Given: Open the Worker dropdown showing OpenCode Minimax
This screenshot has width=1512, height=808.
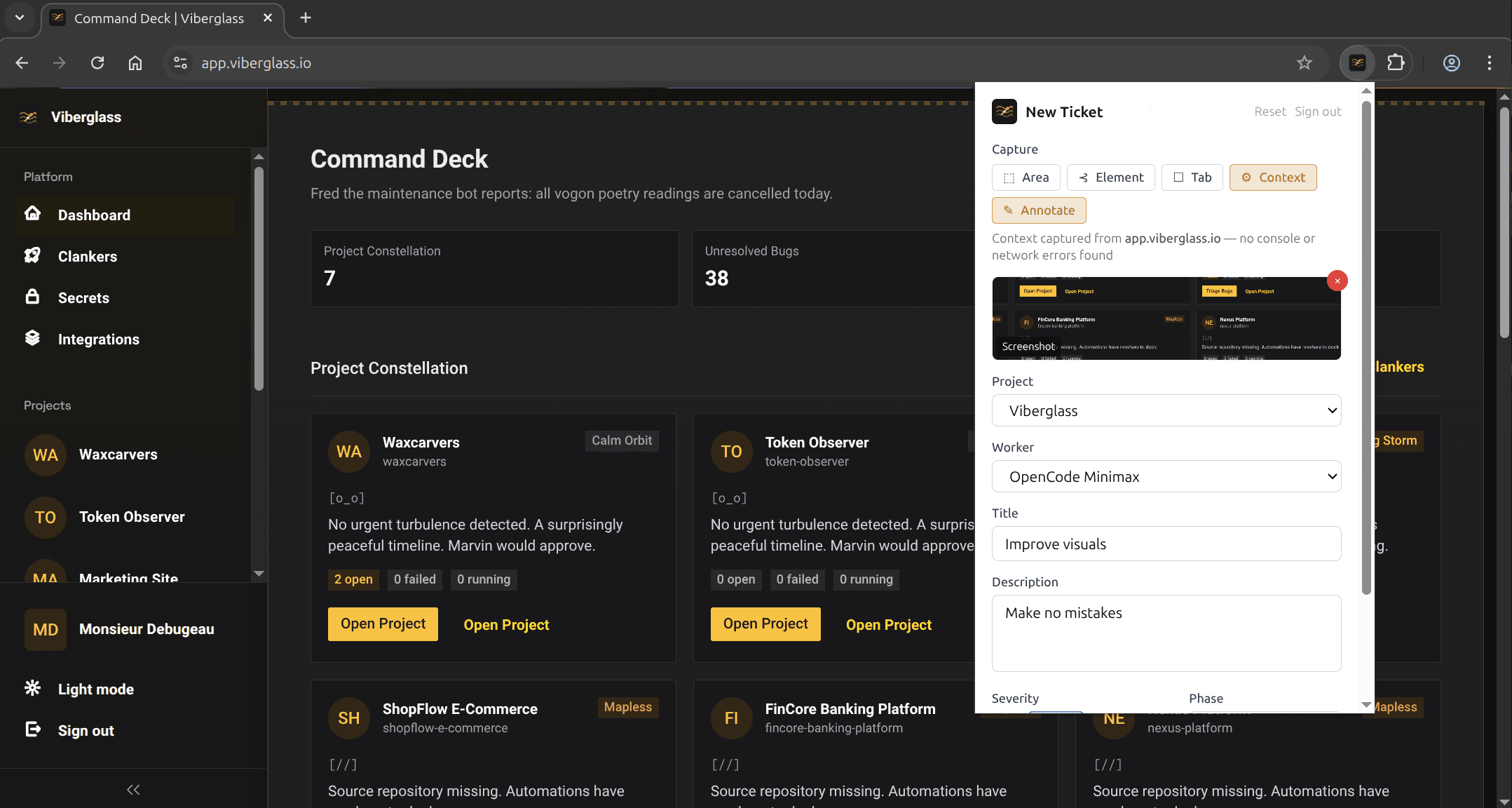Looking at the screenshot, I should point(1166,476).
